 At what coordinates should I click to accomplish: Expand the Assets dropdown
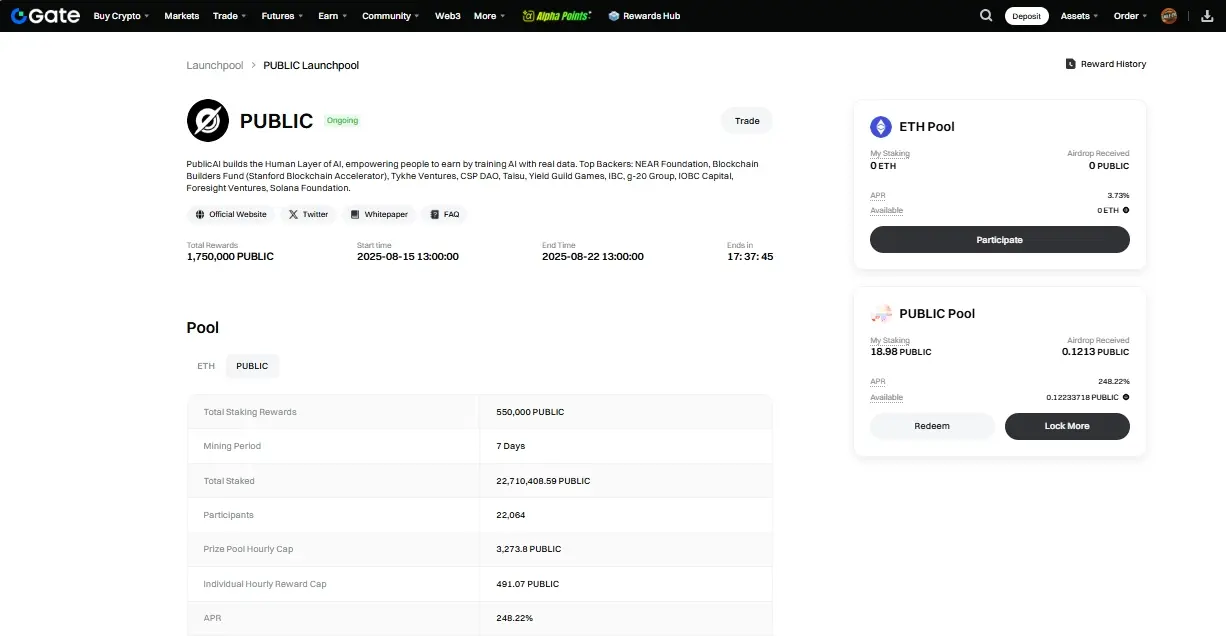tap(1079, 16)
